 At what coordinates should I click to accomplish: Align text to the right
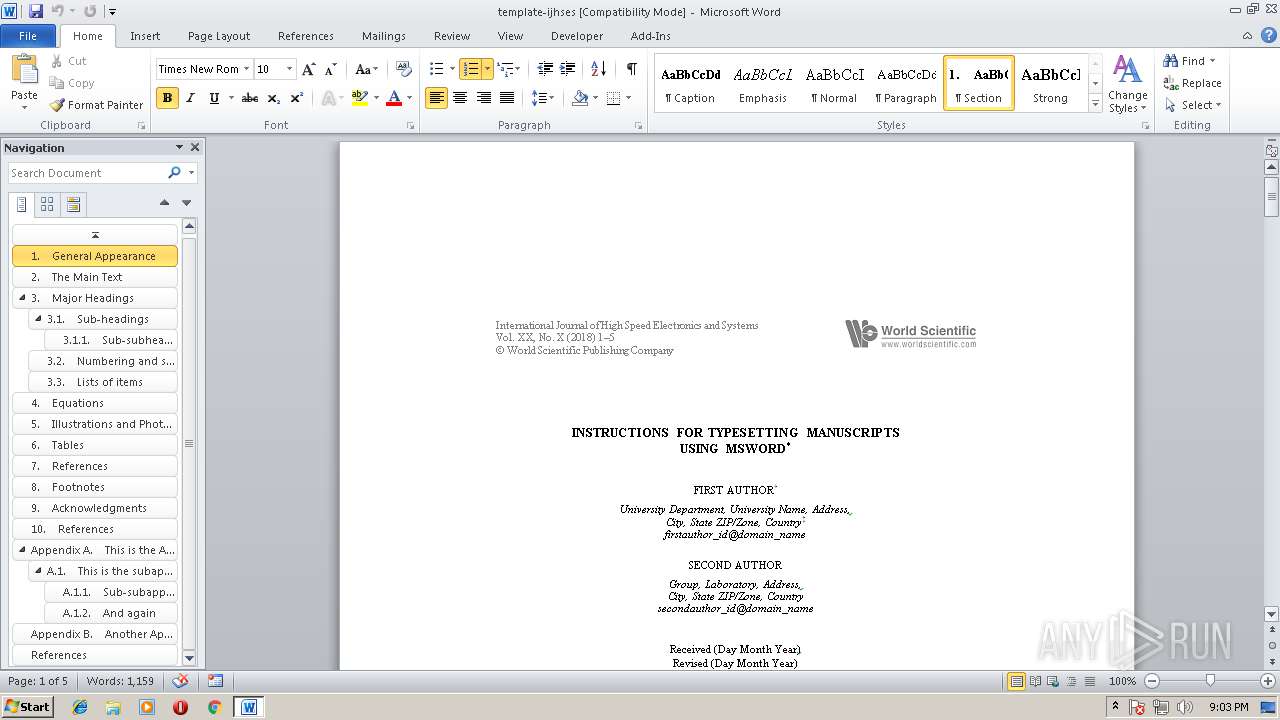[x=484, y=98]
